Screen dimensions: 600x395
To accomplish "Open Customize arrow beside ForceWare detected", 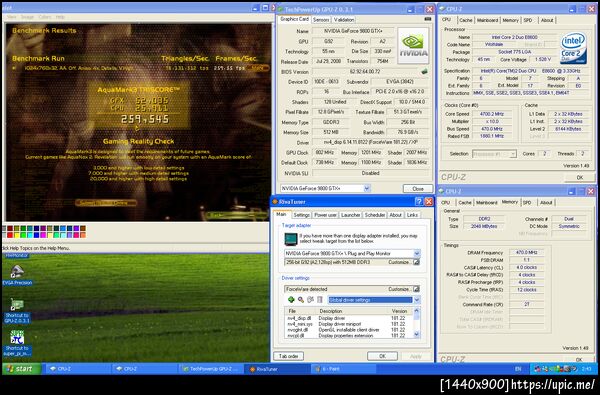I will coord(416,289).
